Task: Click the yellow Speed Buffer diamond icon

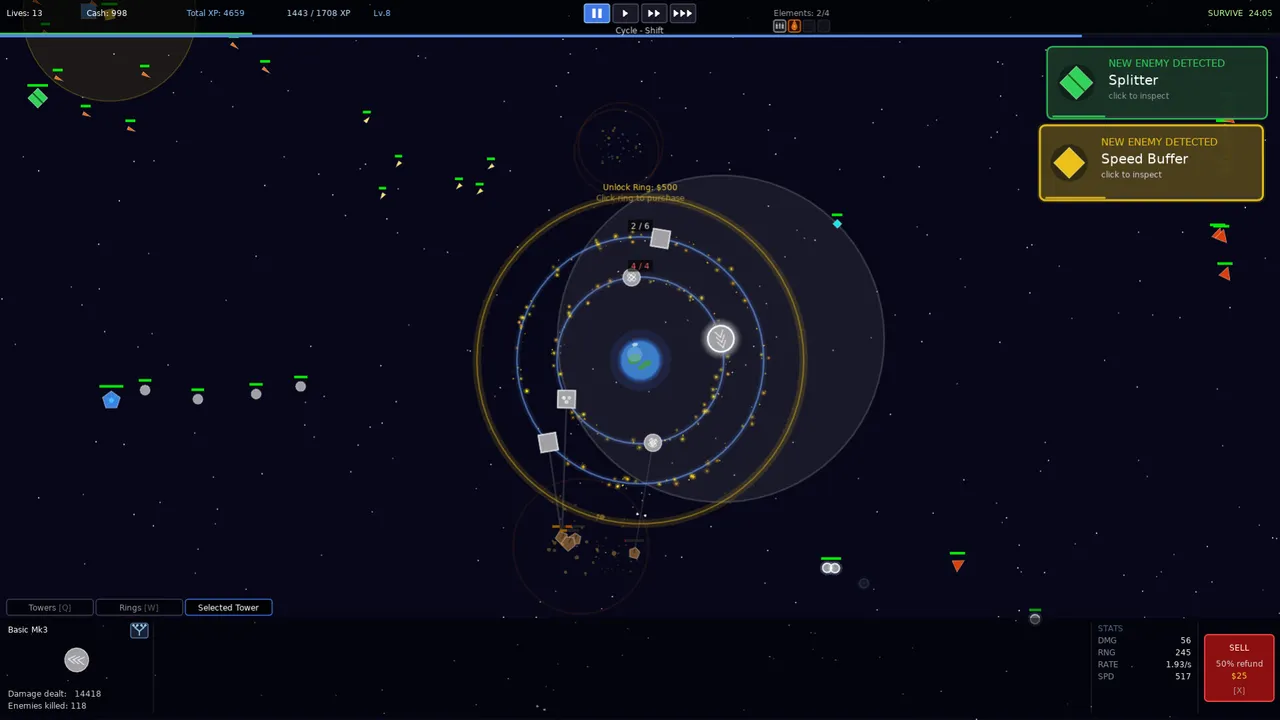Action: pos(1069,163)
